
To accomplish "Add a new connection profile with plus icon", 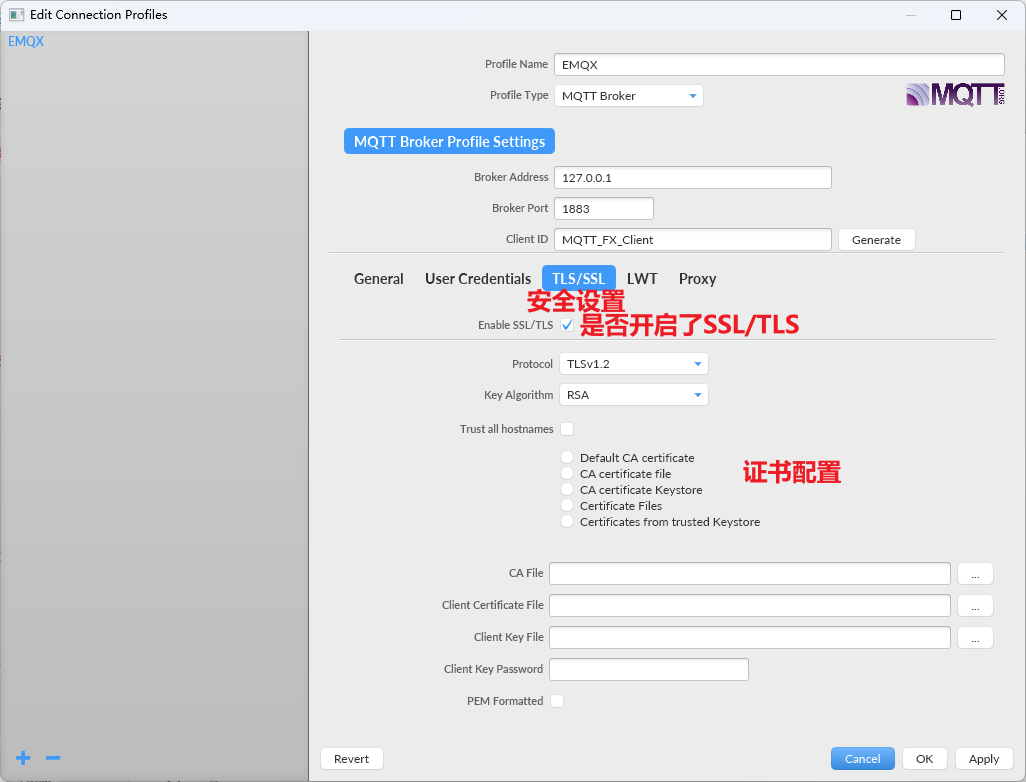I will (23, 758).
